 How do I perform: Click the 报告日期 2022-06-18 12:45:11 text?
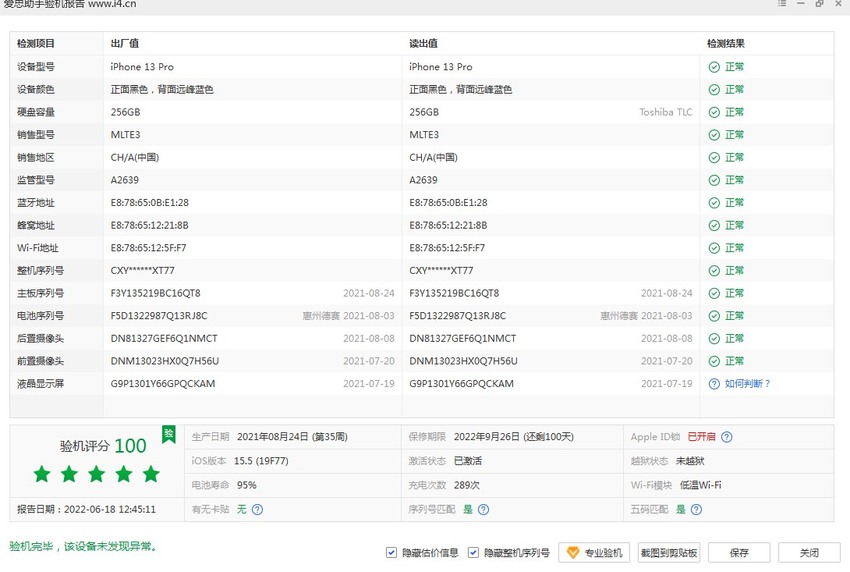[86, 510]
